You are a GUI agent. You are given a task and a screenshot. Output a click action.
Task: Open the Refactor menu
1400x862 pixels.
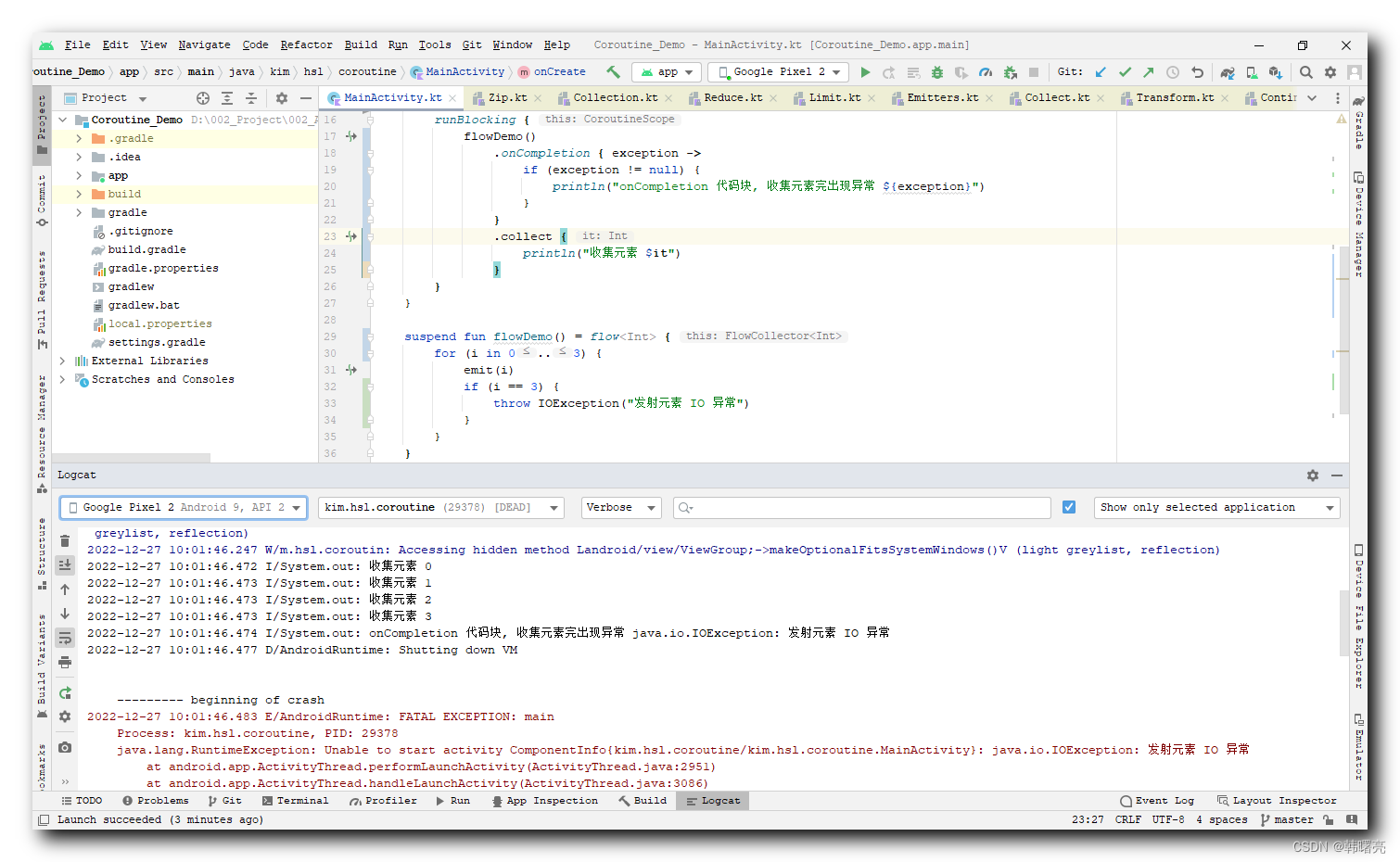306,44
